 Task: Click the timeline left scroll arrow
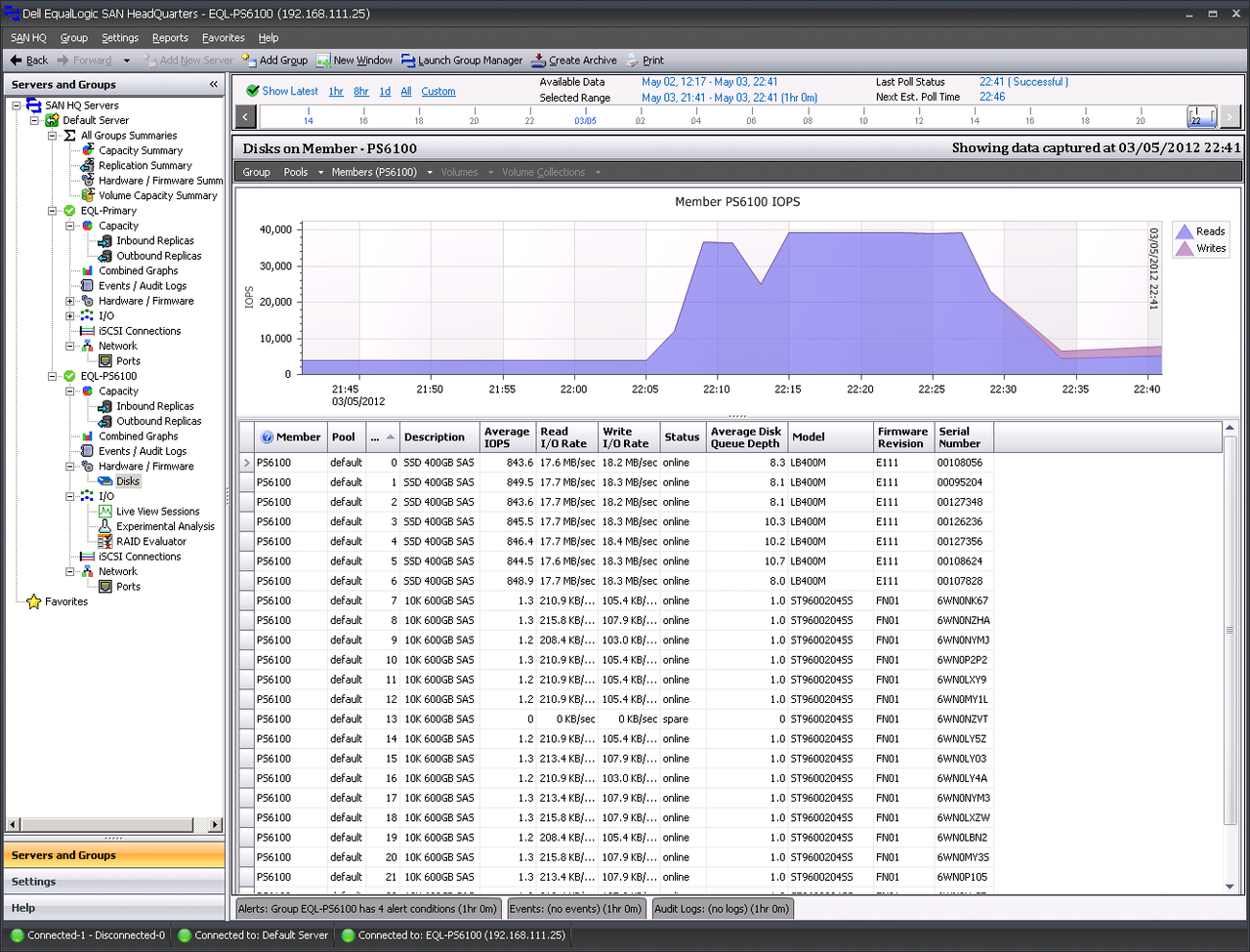pos(246,117)
